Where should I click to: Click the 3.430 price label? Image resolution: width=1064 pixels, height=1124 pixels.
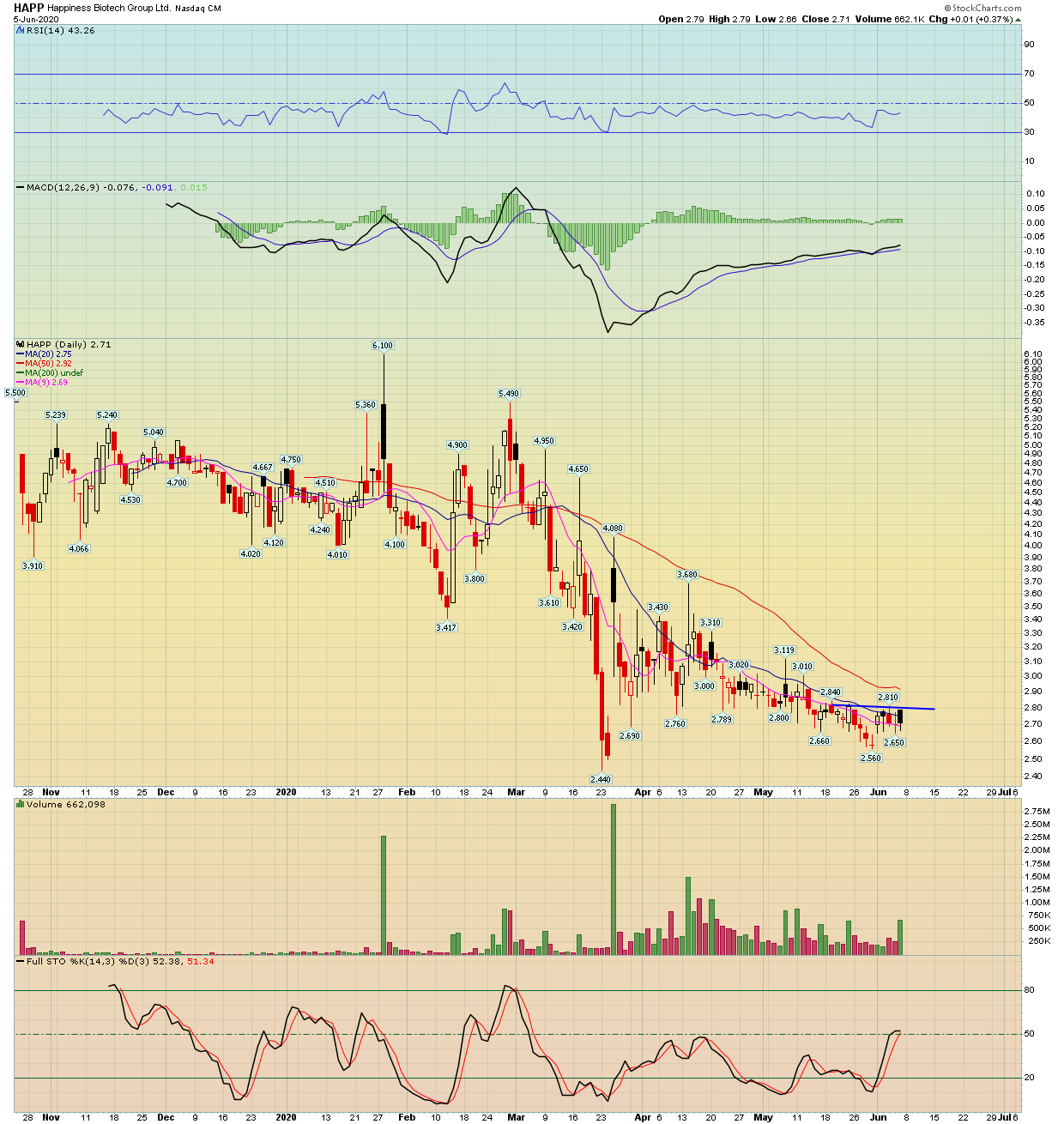tap(658, 607)
